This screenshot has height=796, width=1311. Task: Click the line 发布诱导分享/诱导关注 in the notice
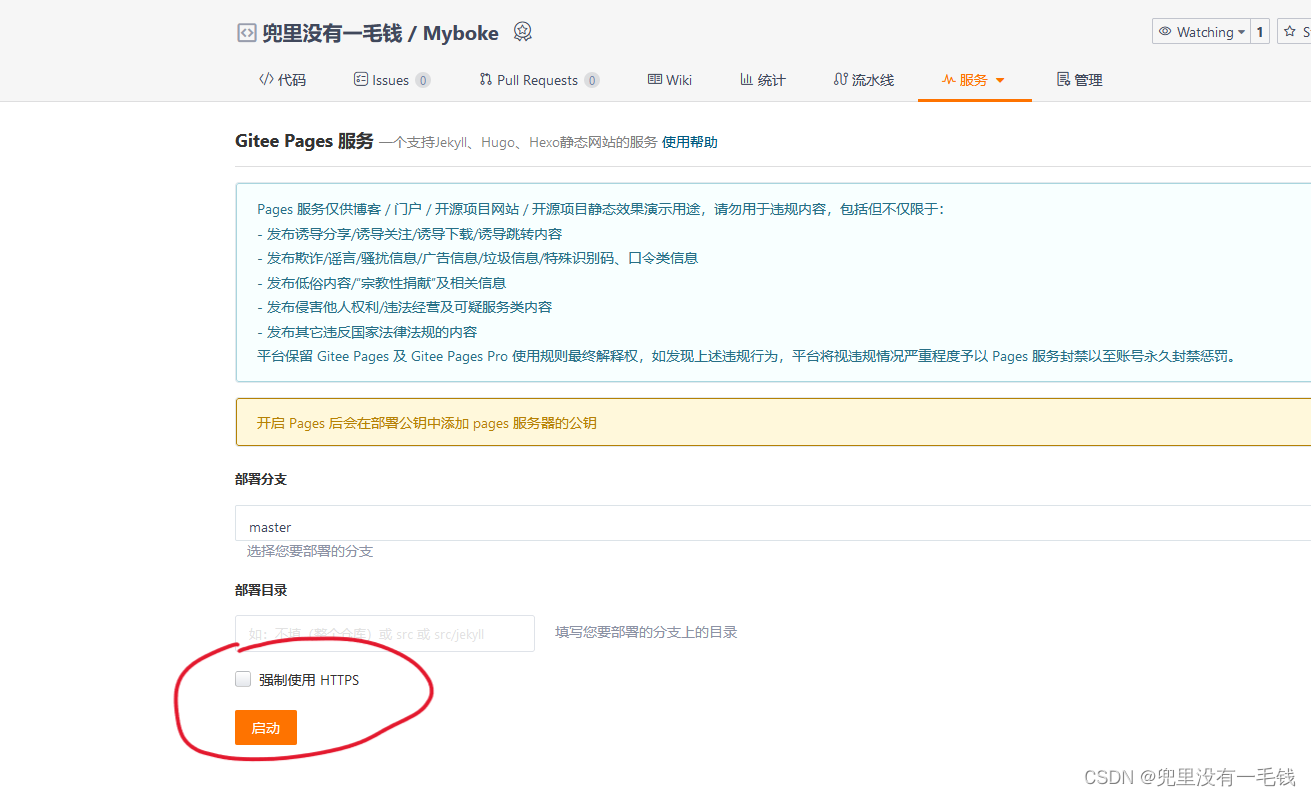click(410, 233)
